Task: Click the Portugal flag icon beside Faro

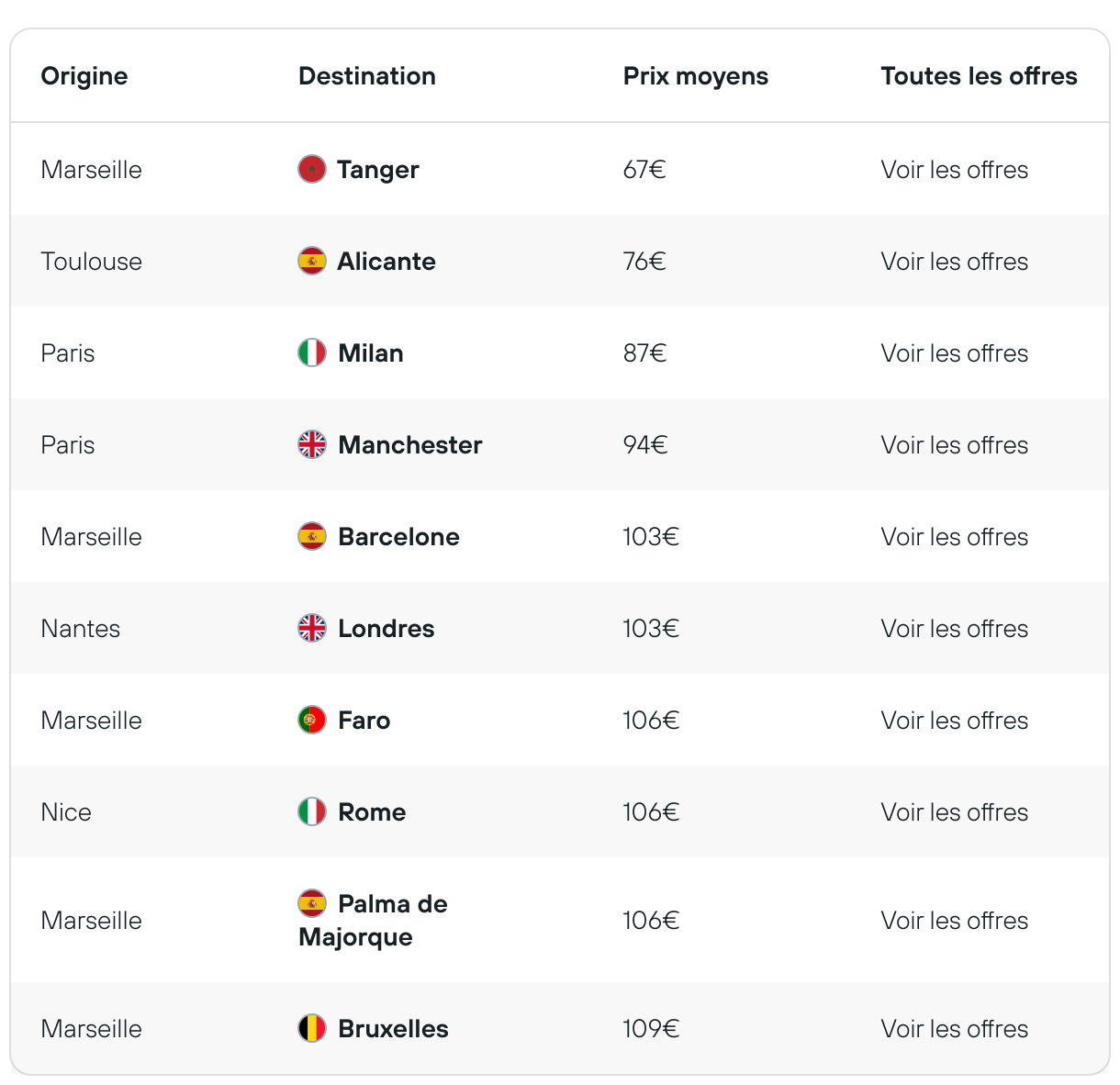Action: [312, 720]
